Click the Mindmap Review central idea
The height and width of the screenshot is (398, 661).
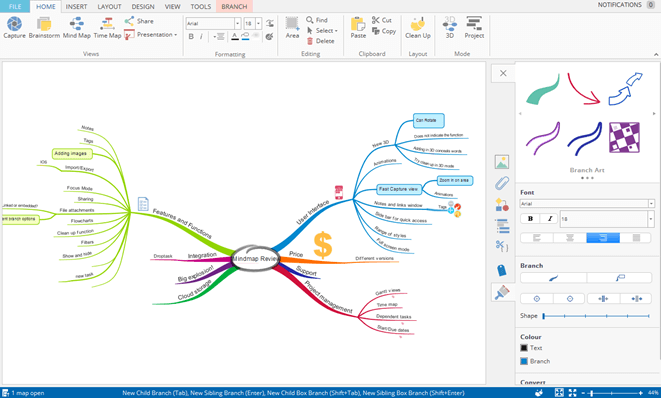coord(255,258)
